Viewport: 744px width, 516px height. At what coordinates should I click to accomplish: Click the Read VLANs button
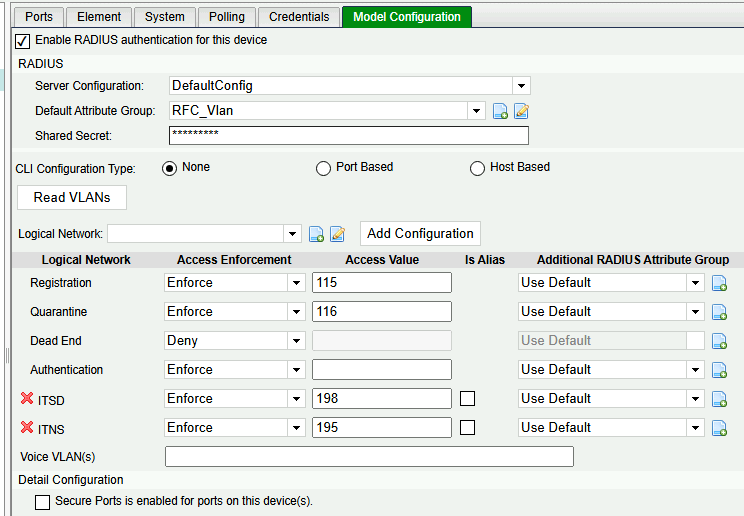[x=72, y=197]
